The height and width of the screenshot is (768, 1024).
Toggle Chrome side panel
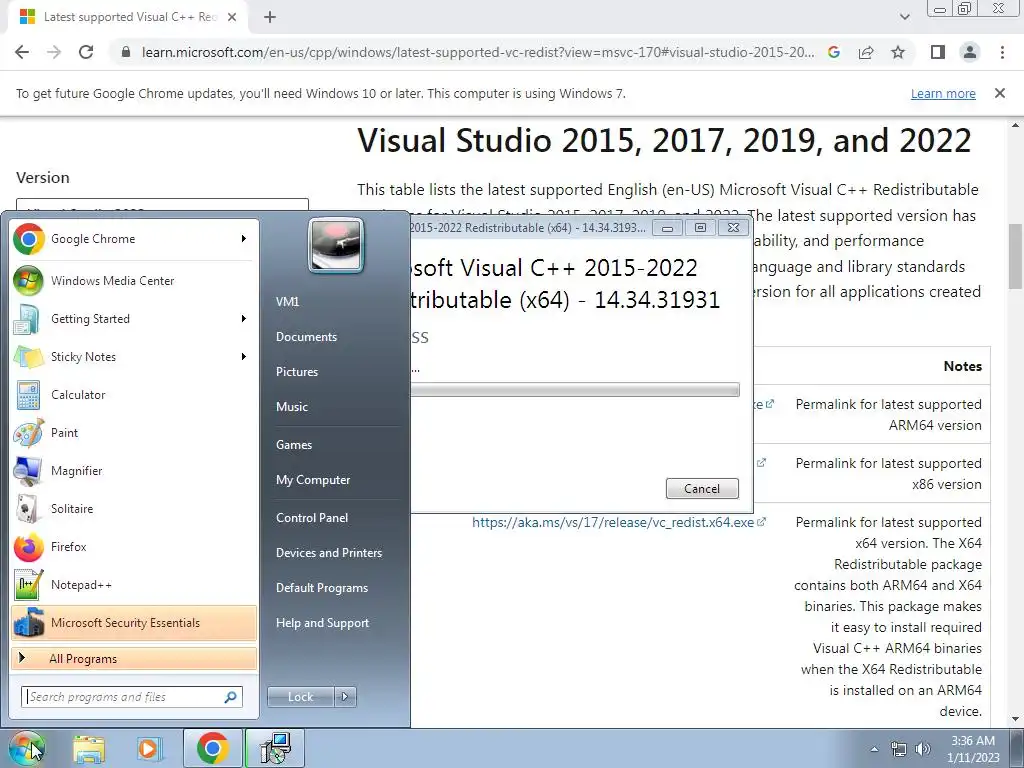click(938, 52)
